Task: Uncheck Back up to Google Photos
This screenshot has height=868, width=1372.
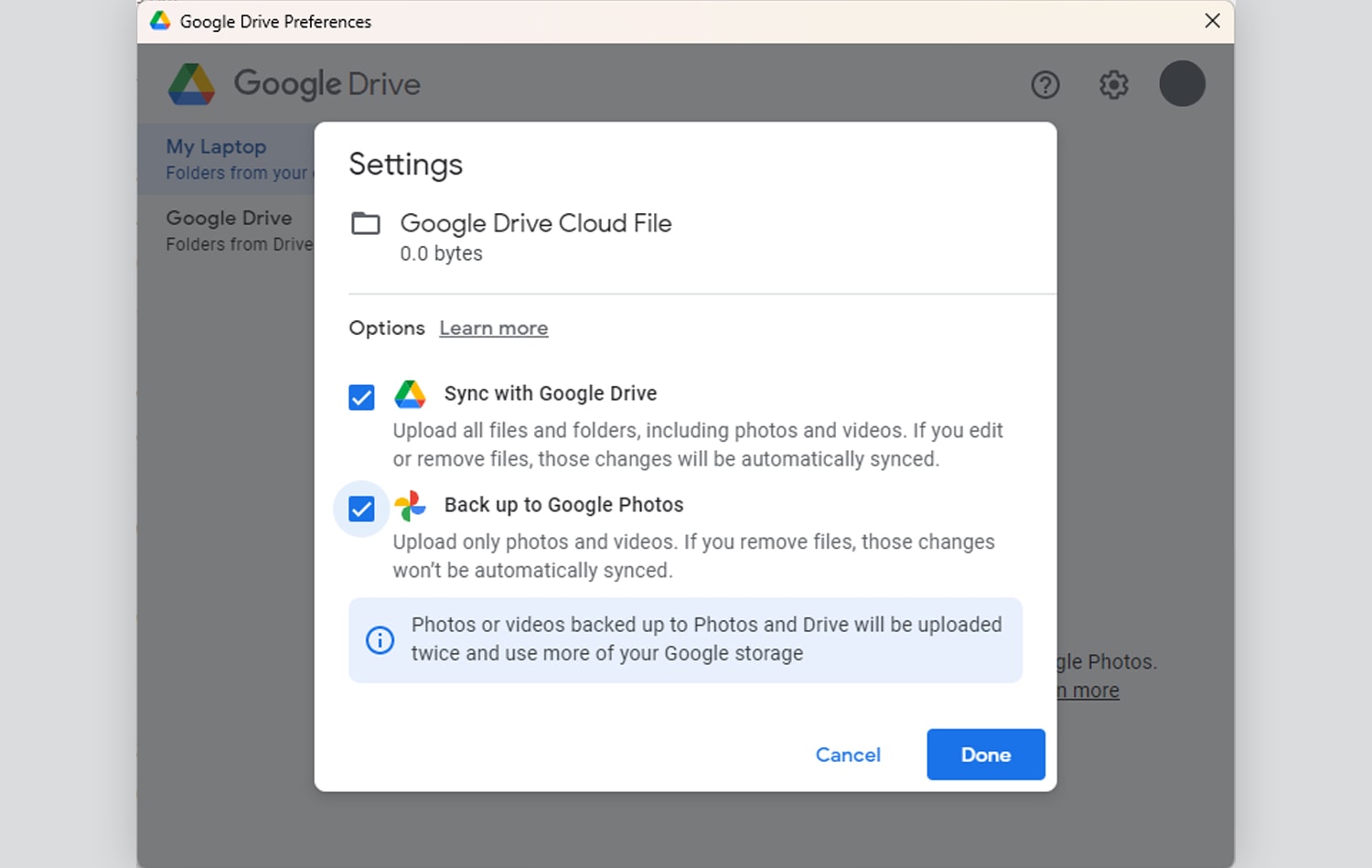Action: click(361, 509)
